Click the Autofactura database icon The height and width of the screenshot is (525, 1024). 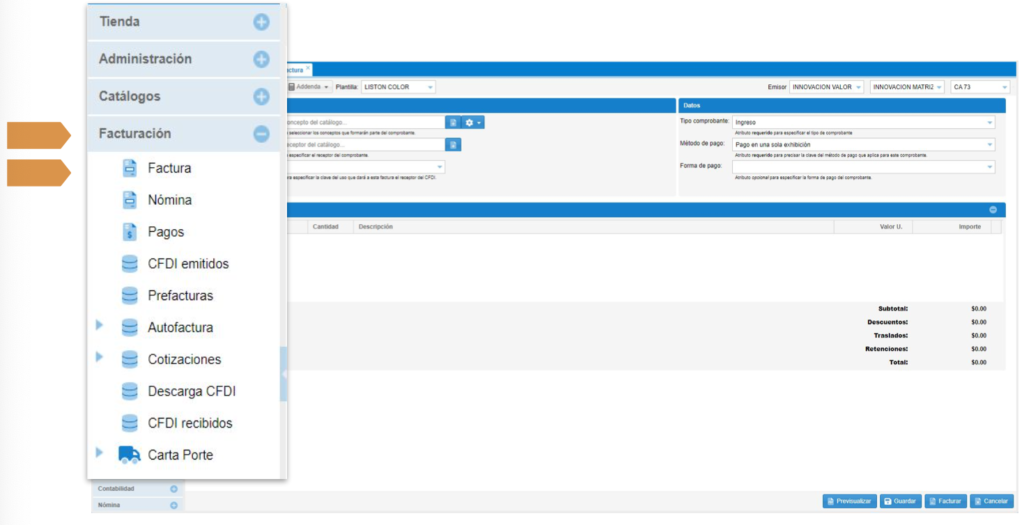[130, 328]
